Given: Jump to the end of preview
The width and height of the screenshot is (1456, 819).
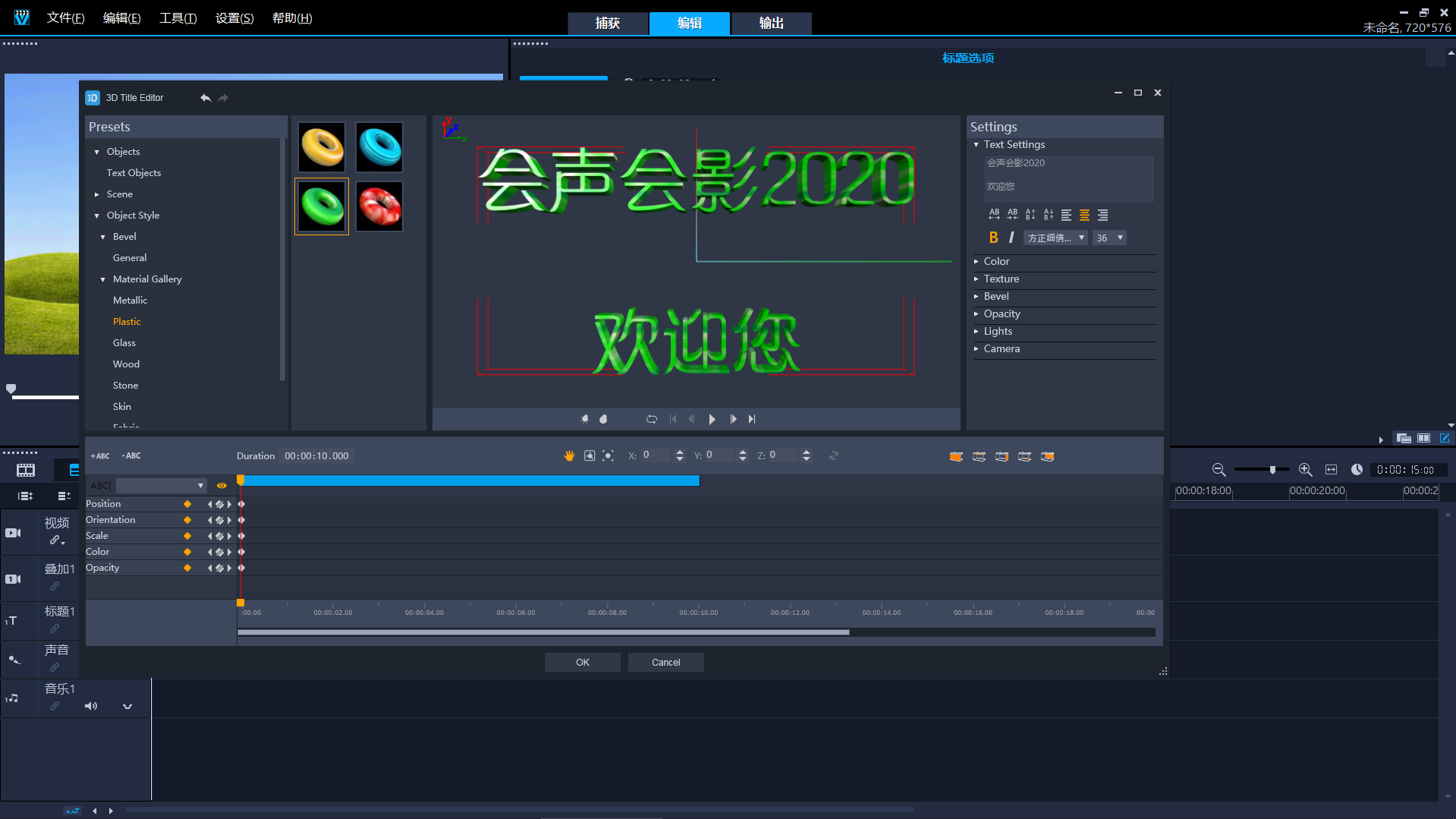Looking at the screenshot, I should pyautogui.click(x=752, y=419).
